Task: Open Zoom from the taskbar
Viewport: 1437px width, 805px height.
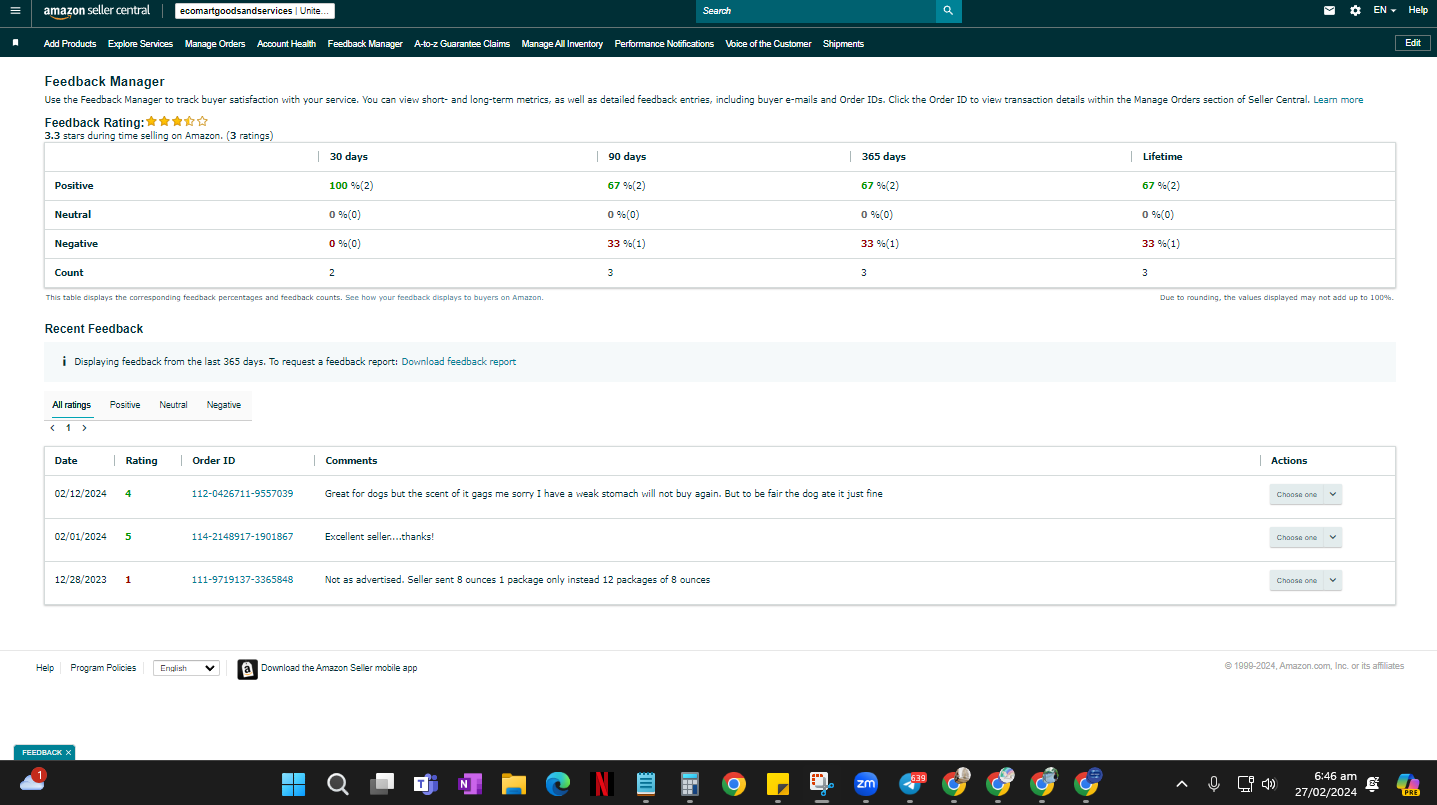Action: point(866,784)
